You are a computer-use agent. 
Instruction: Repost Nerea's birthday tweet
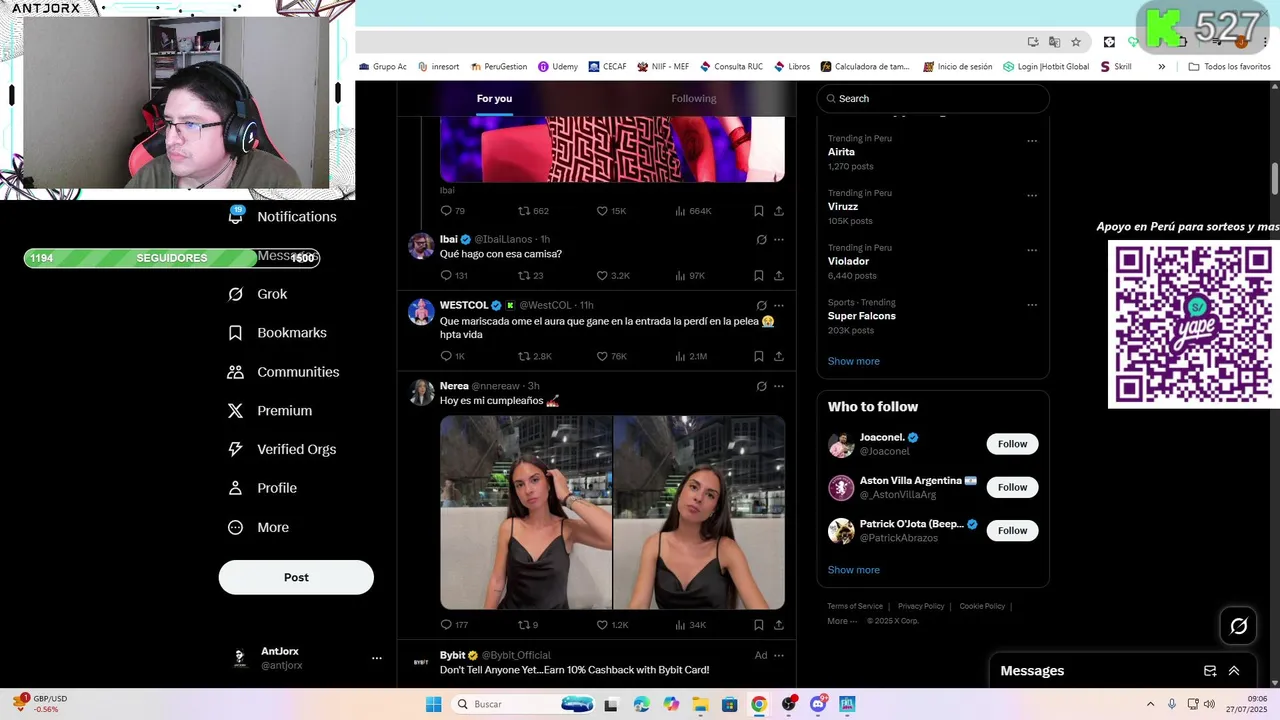click(x=523, y=625)
